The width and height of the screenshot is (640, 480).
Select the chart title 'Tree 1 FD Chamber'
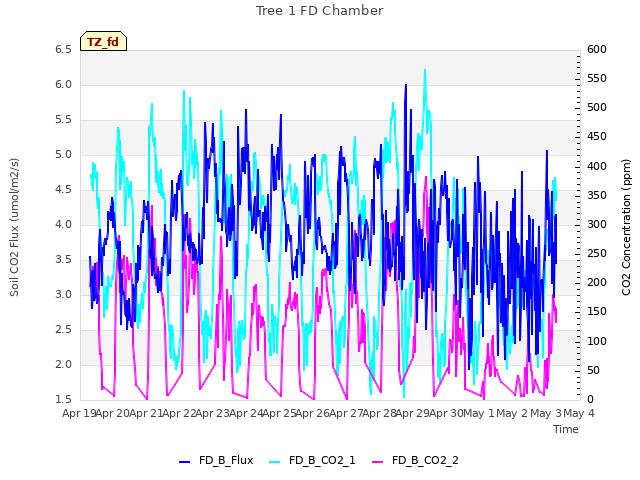click(319, 11)
